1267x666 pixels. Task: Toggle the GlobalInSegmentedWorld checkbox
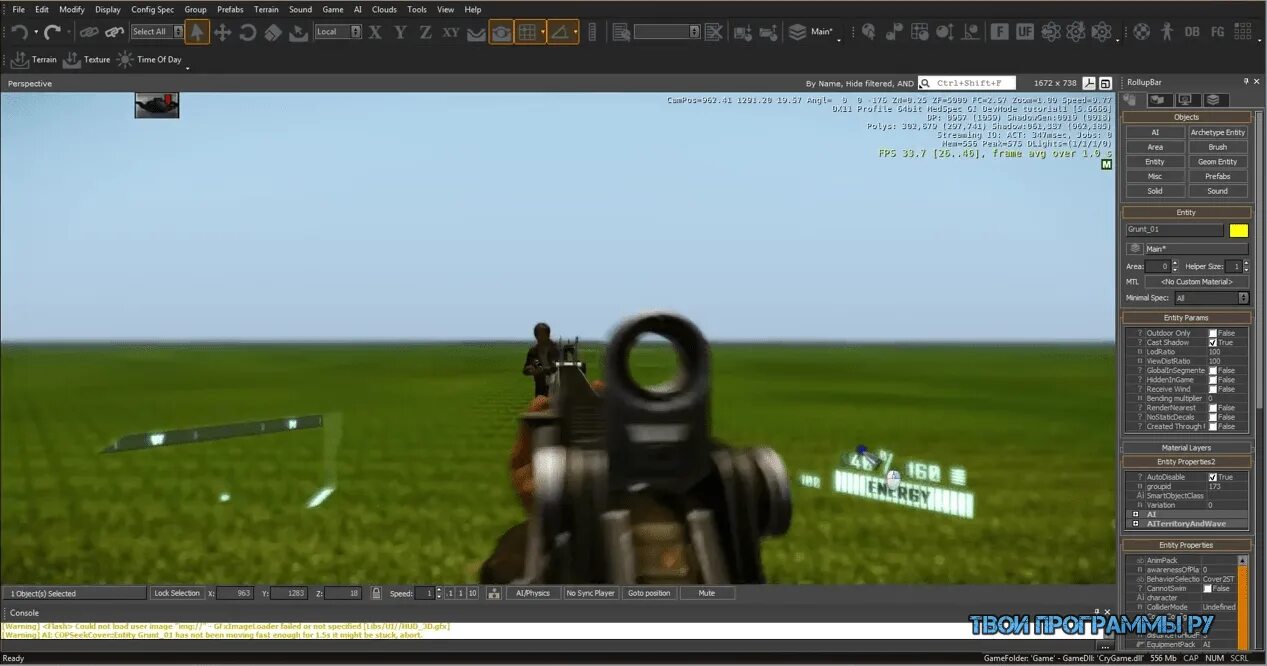(x=1213, y=370)
